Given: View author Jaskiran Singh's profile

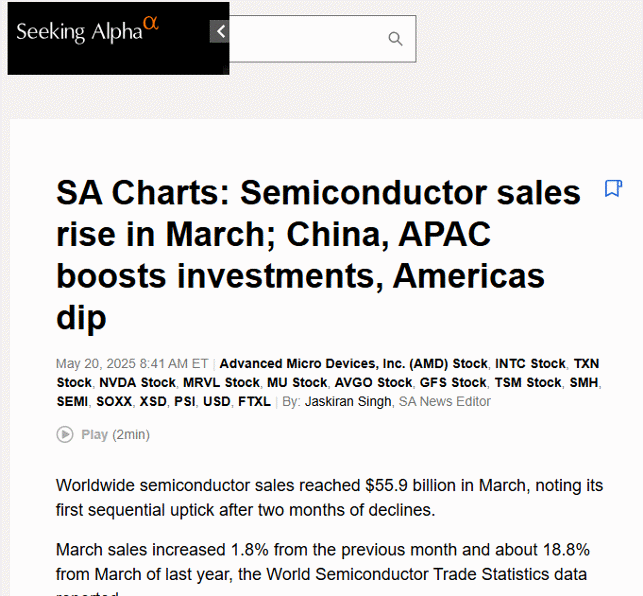Looking at the screenshot, I should click(x=348, y=401).
